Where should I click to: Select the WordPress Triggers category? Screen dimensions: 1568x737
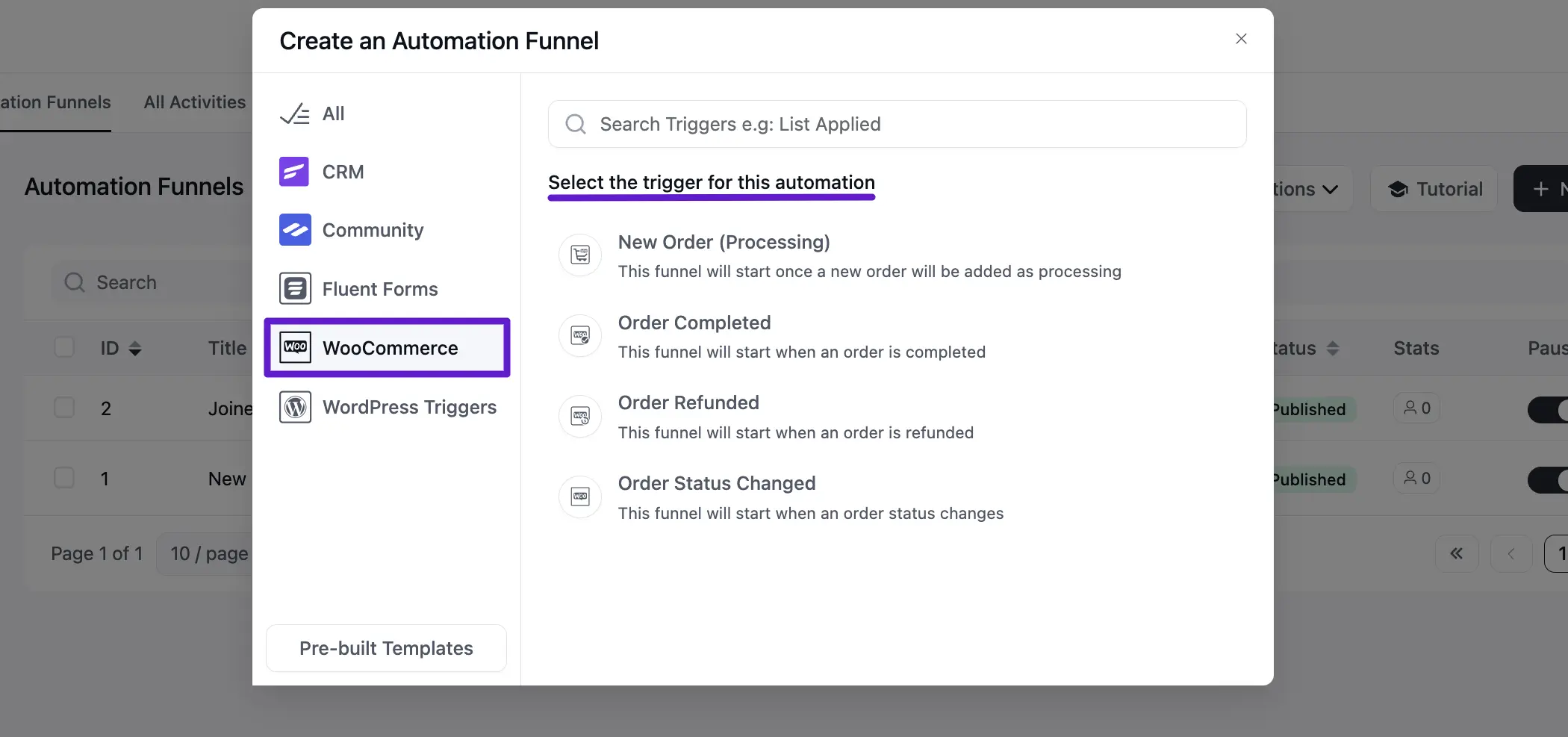click(387, 407)
